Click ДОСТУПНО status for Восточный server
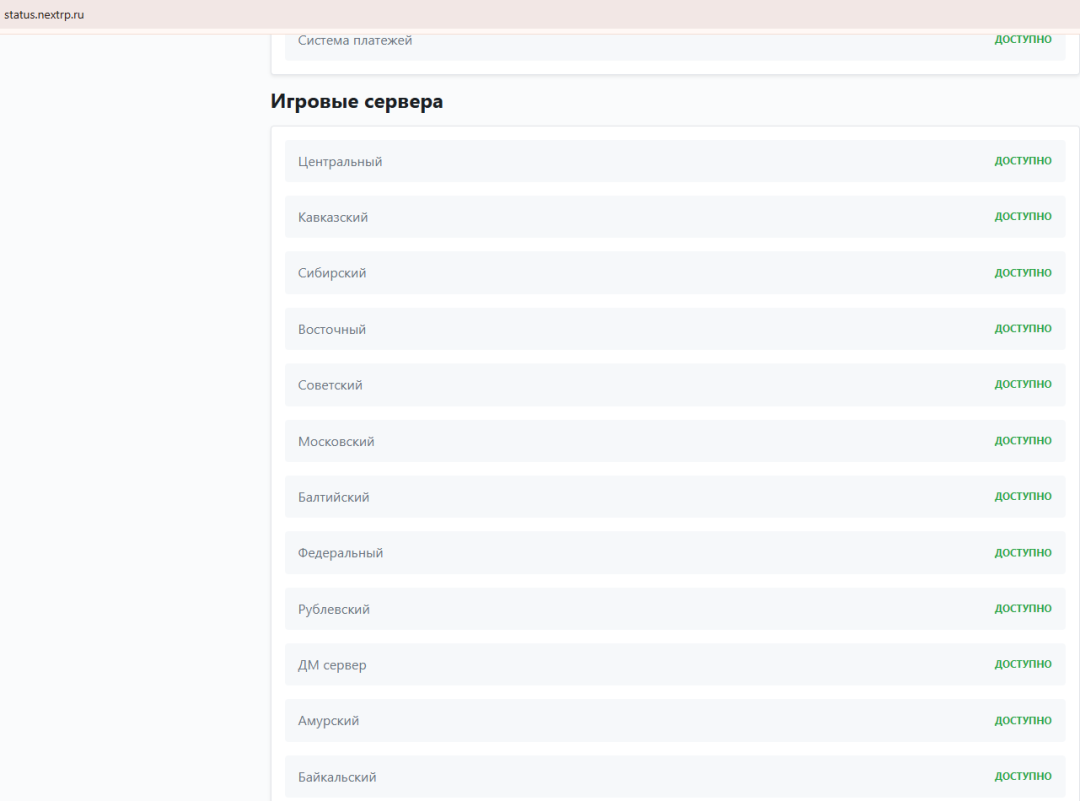The height and width of the screenshot is (801, 1080). point(1022,329)
